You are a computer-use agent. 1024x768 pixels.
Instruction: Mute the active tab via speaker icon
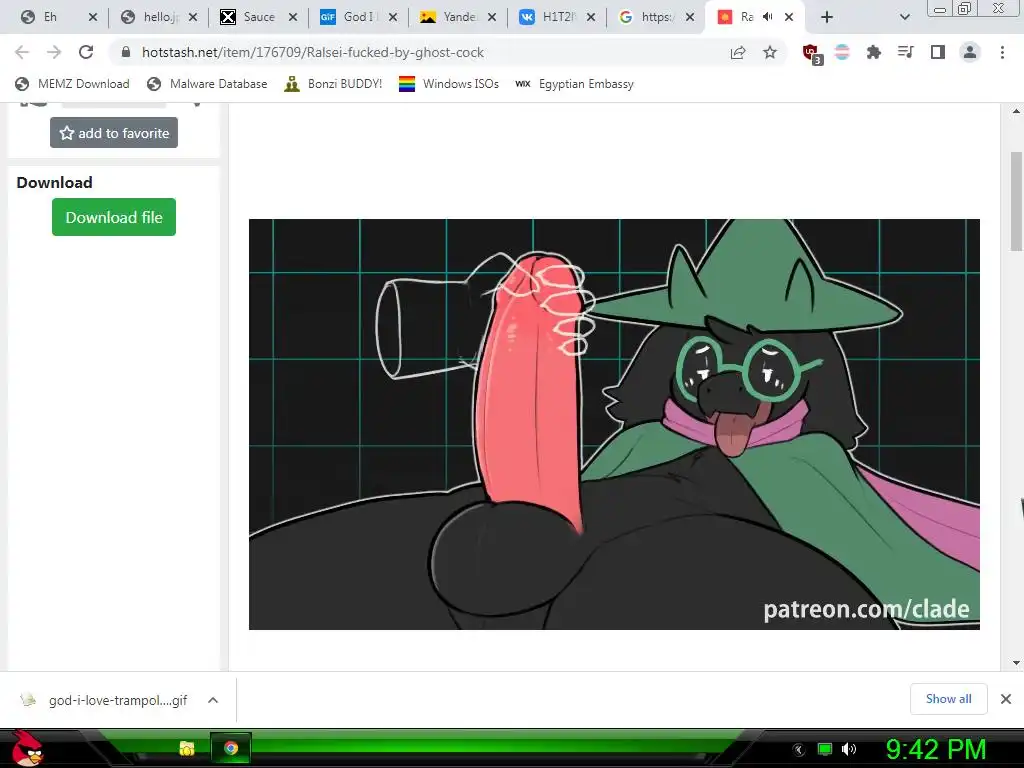point(768,17)
